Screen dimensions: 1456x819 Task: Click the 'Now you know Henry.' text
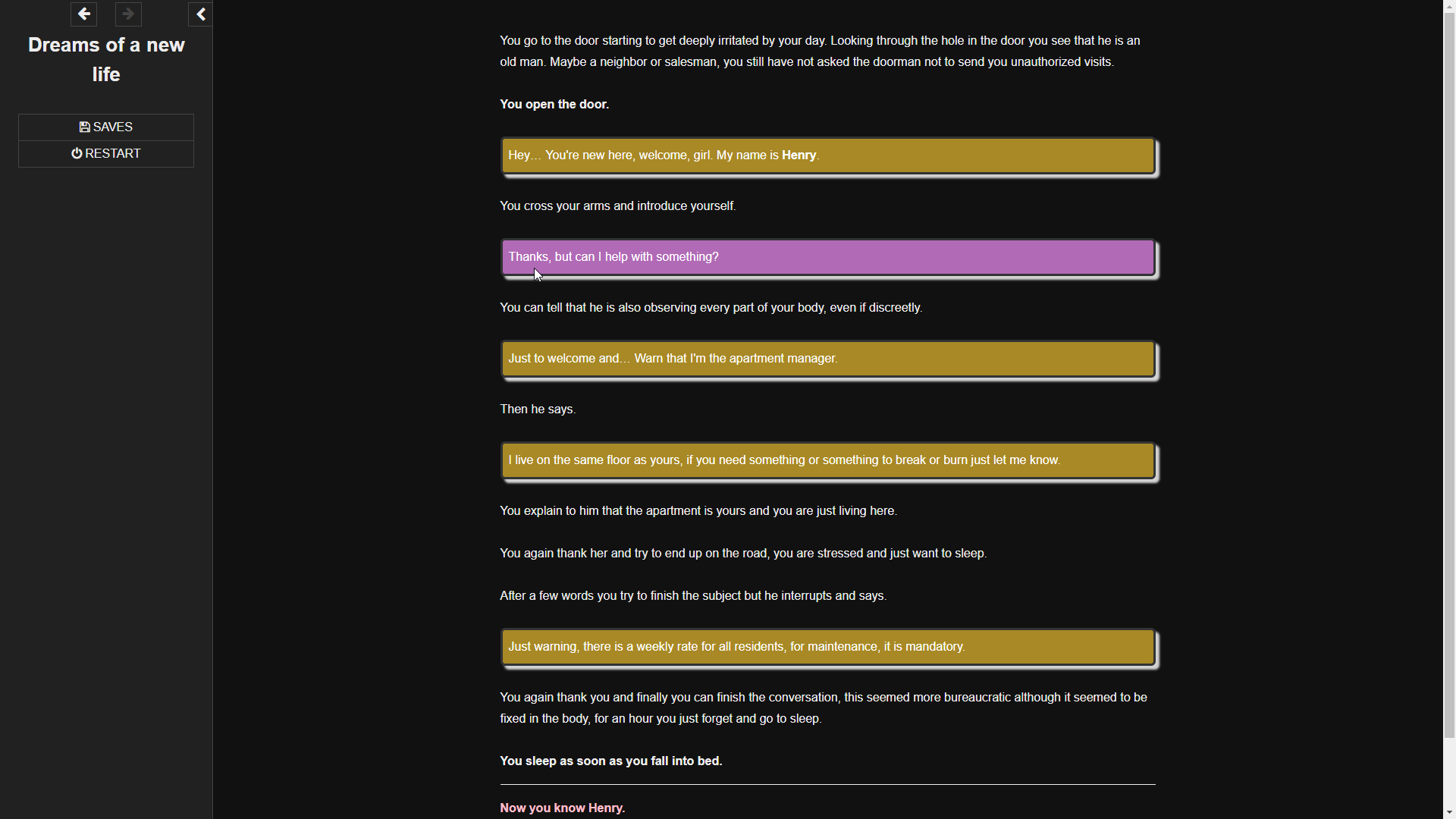point(563,808)
